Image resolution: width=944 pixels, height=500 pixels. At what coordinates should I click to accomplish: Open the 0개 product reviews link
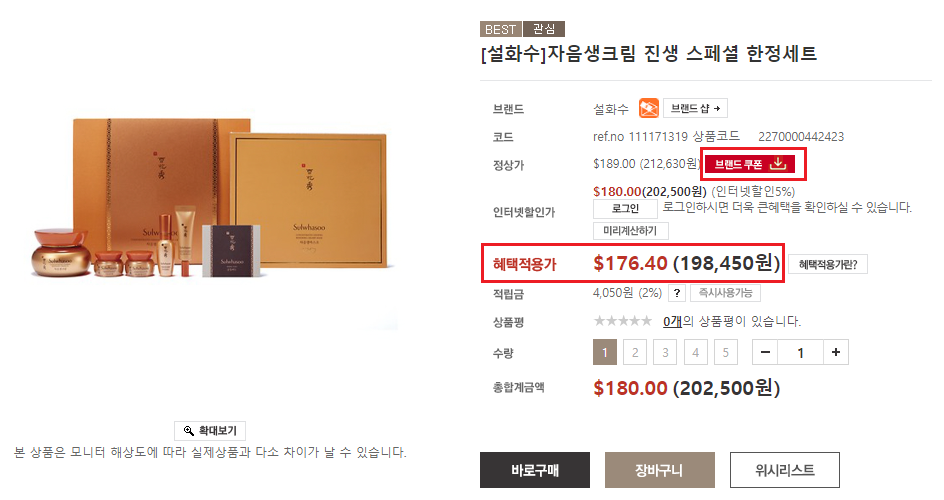click(672, 321)
